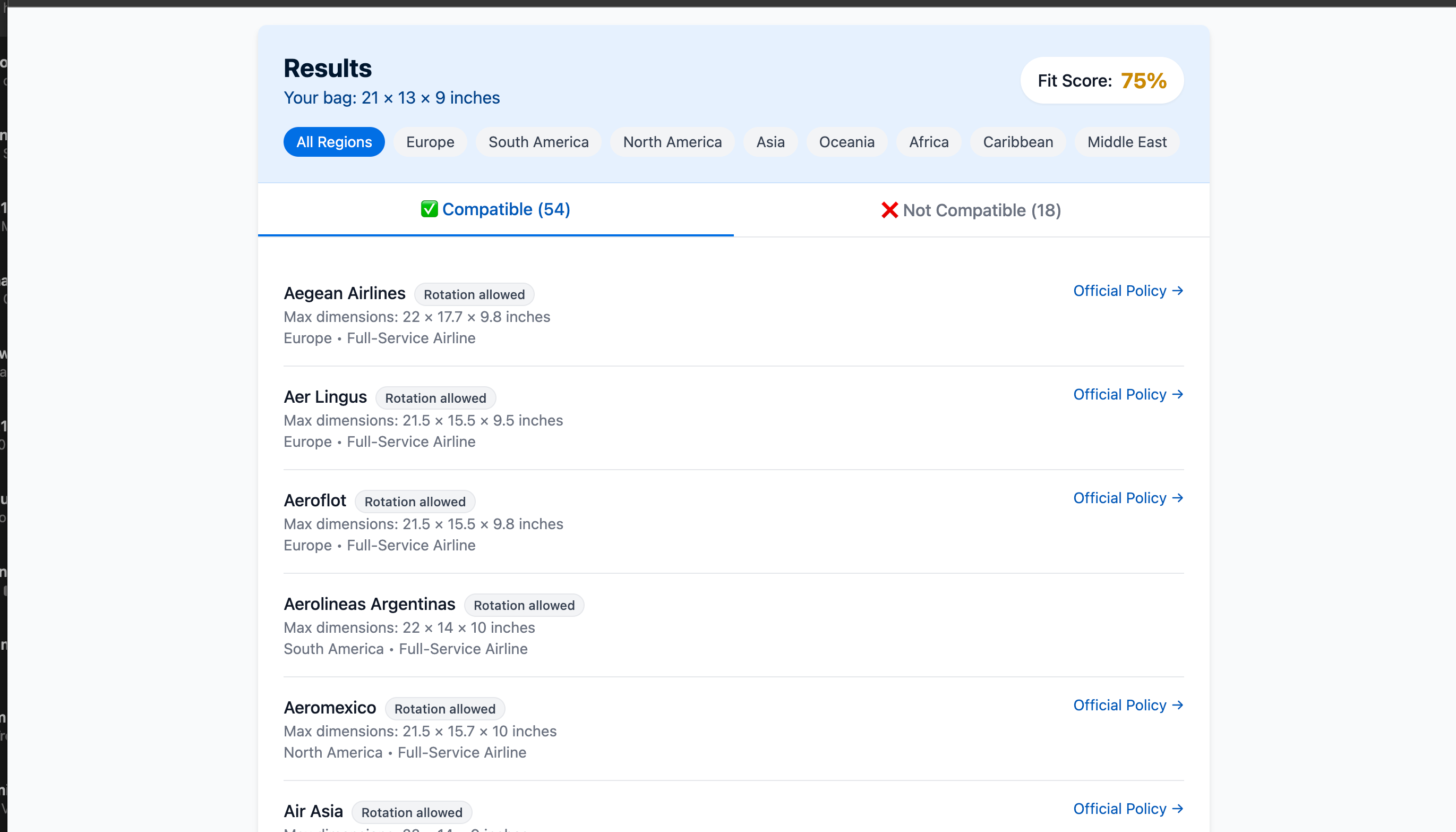Open Aeromexico Official Policy link

1128,705
